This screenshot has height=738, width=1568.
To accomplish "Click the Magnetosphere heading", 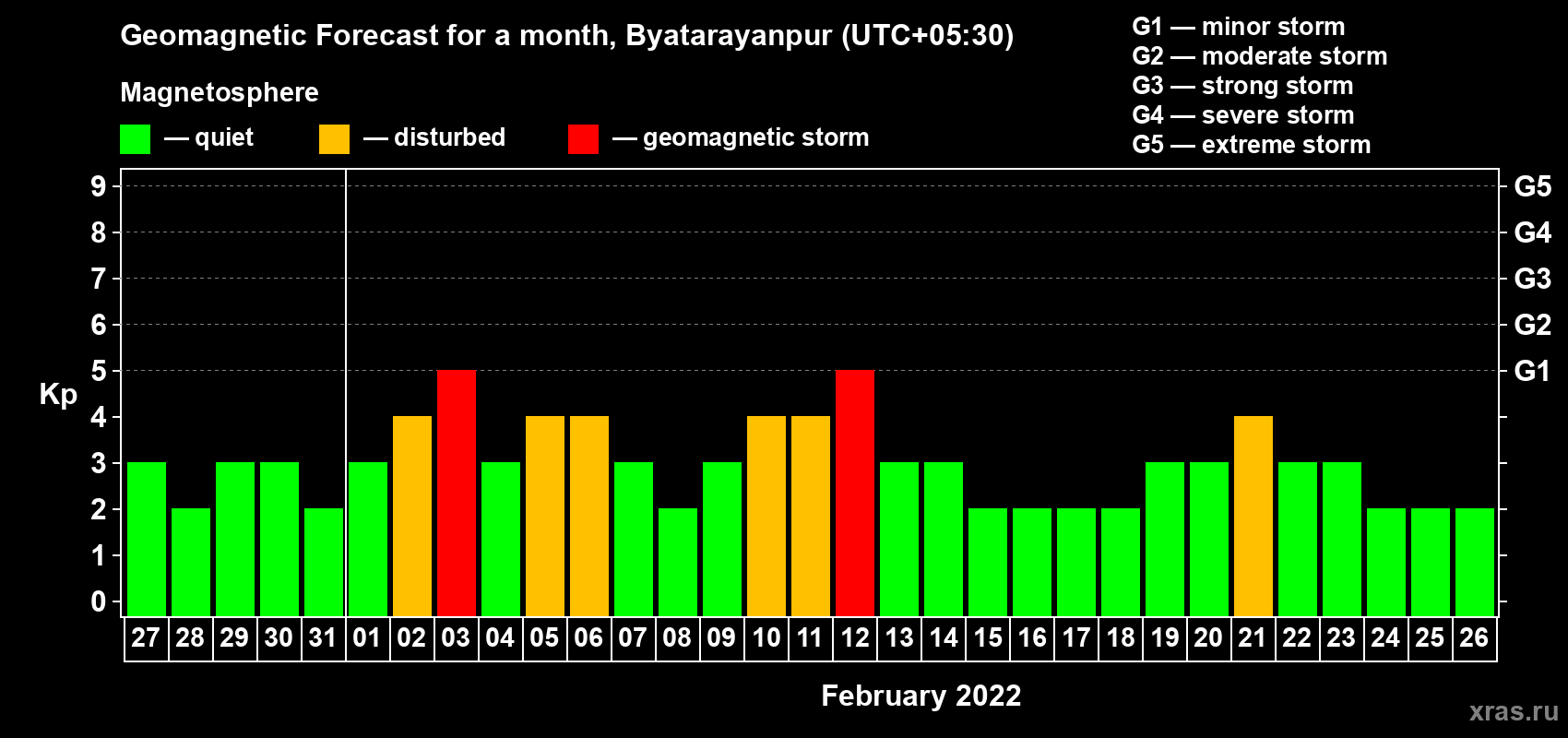I will click(220, 92).
